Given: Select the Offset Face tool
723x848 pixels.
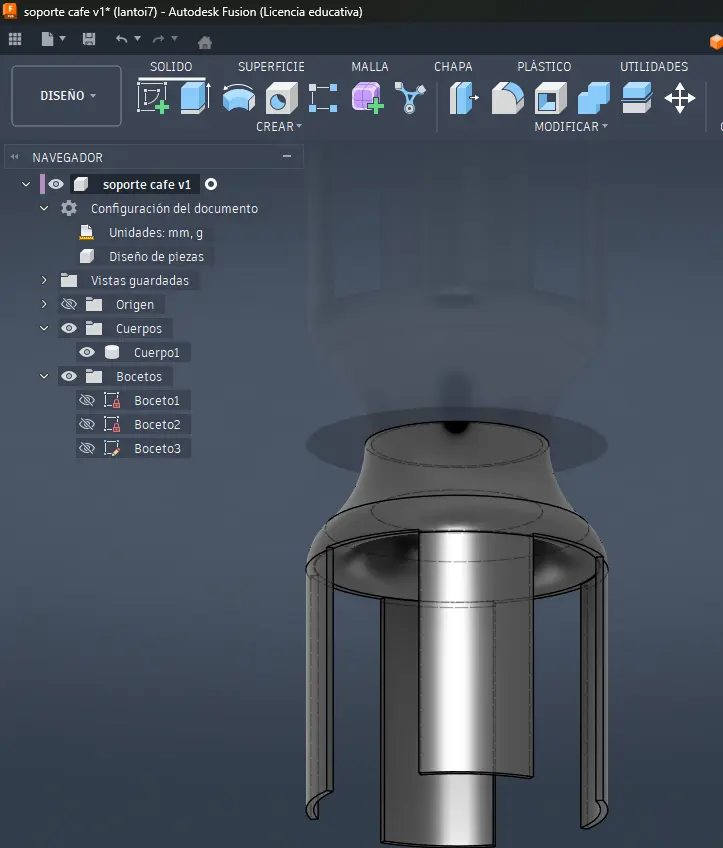Looking at the screenshot, I should coord(636,98).
